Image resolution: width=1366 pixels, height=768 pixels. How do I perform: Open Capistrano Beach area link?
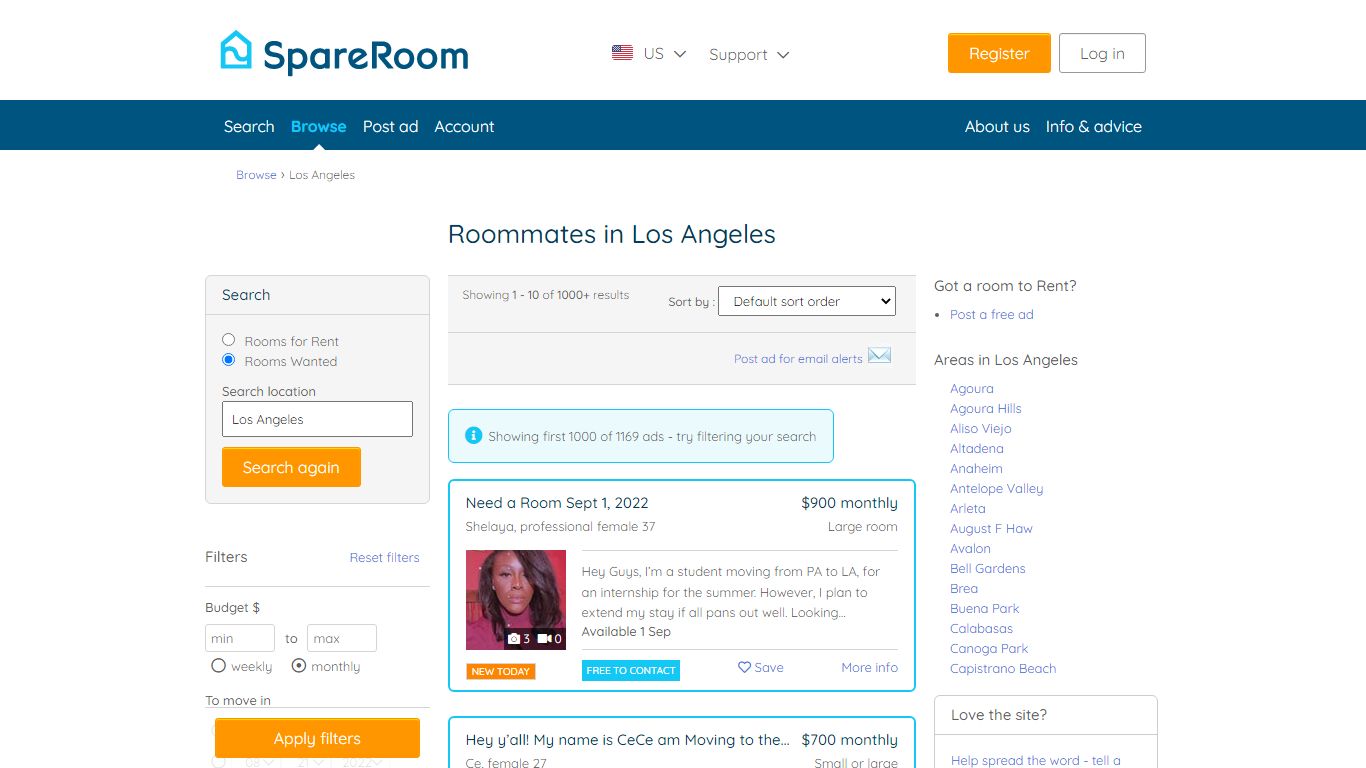pos(1003,668)
